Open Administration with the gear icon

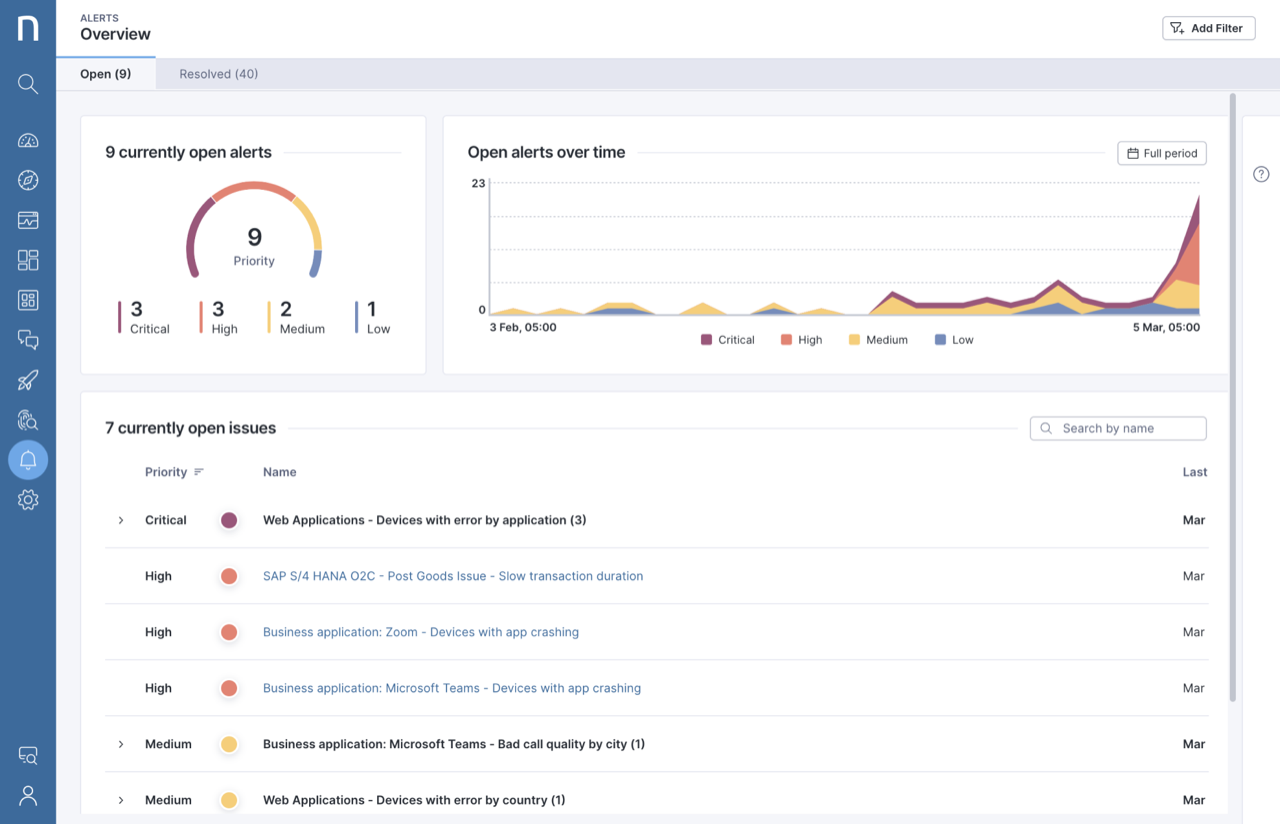pyautogui.click(x=27, y=499)
